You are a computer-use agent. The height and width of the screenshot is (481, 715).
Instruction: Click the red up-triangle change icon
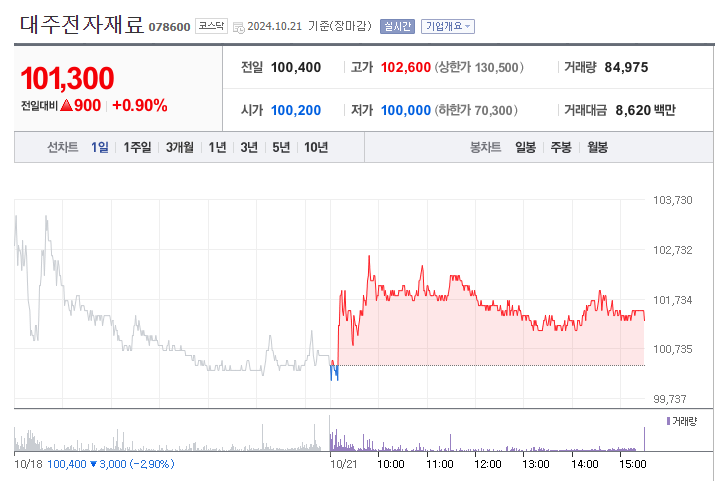(67, 105)
